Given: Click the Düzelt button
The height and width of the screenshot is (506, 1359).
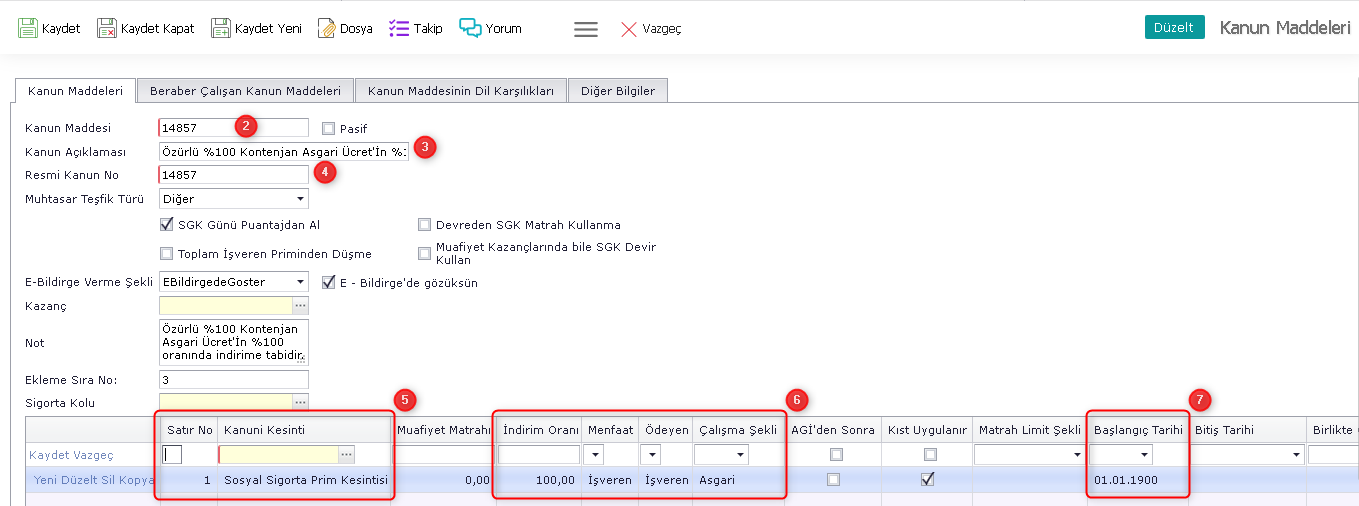Looking at the screenshot, I should point(1174,27).
